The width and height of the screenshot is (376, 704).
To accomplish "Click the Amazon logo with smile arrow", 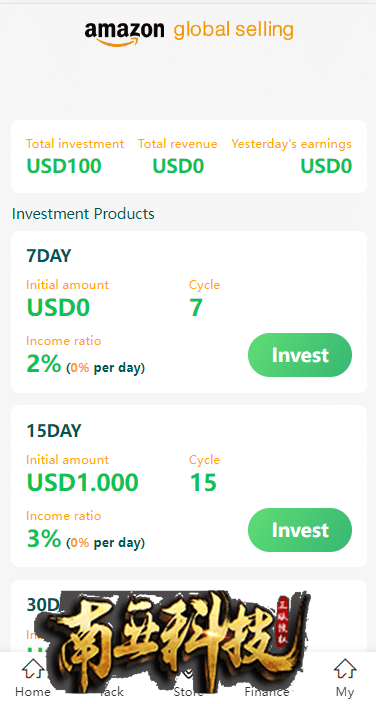I will click(x=124, y=34).
